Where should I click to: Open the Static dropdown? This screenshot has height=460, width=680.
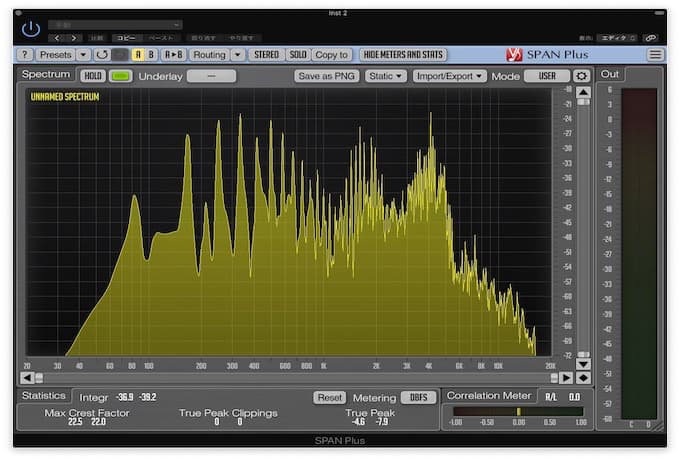tap(386, 76)
